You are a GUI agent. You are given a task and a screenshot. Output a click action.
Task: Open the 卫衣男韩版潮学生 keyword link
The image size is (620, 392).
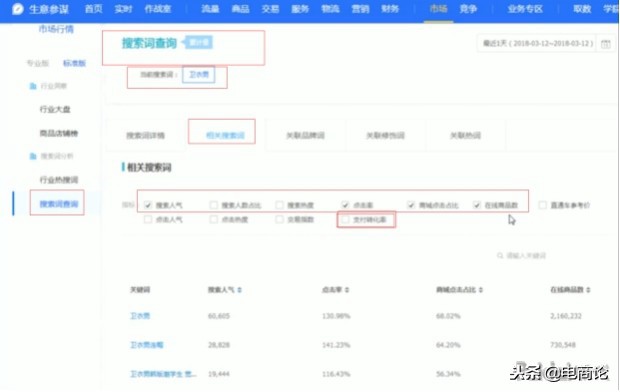coord(163,374)
